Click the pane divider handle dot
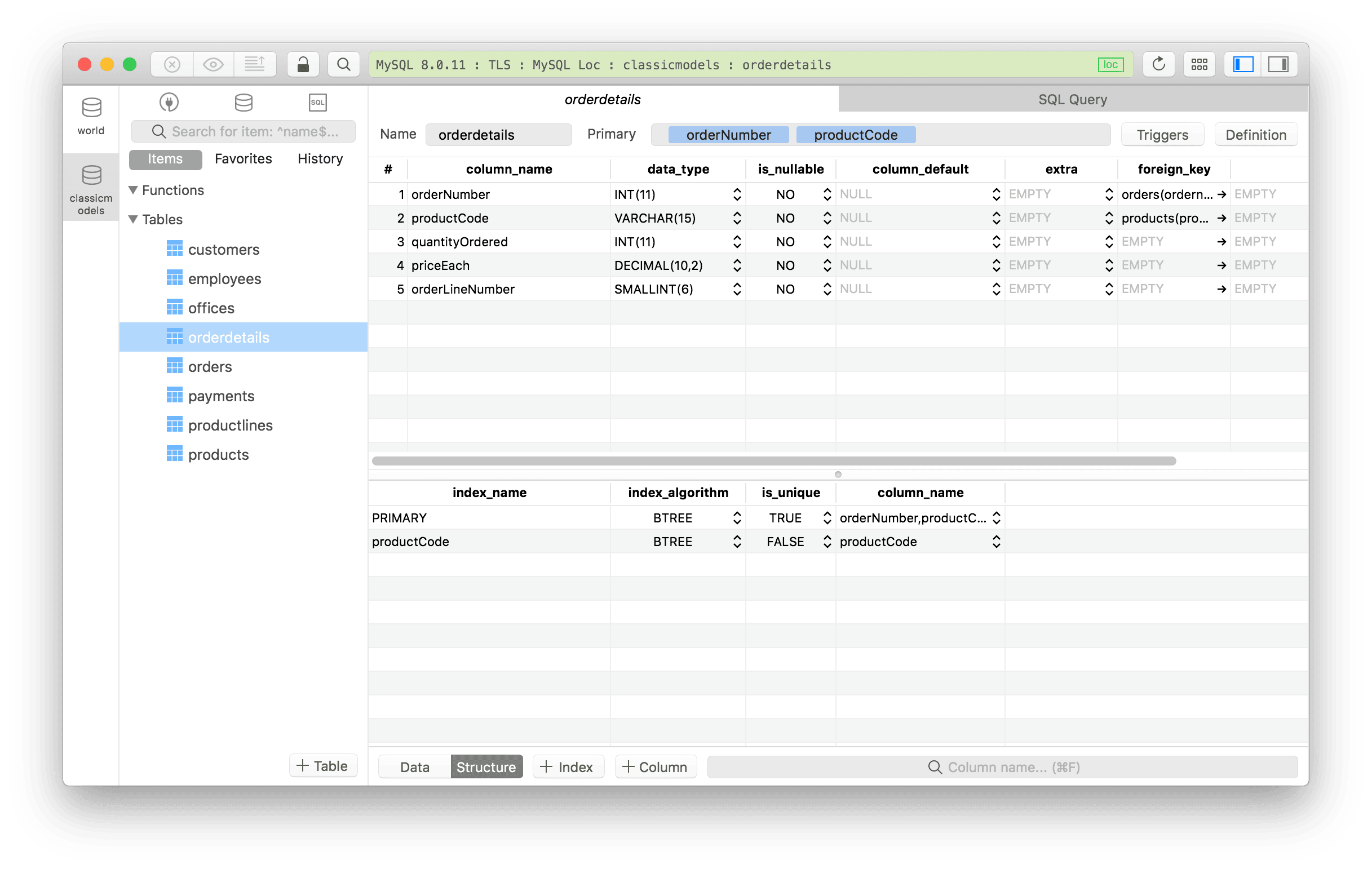 [838, 475]
